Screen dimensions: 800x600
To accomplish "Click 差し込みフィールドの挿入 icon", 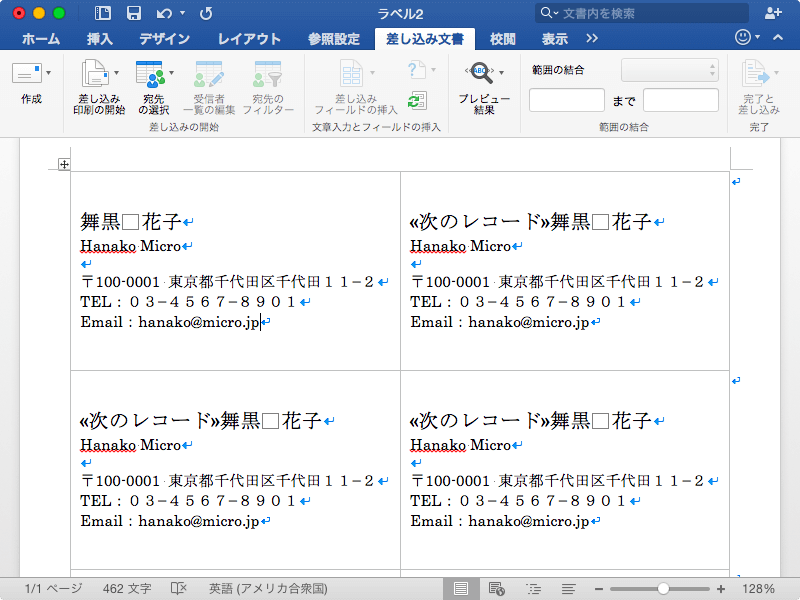I will click(351, 73).
